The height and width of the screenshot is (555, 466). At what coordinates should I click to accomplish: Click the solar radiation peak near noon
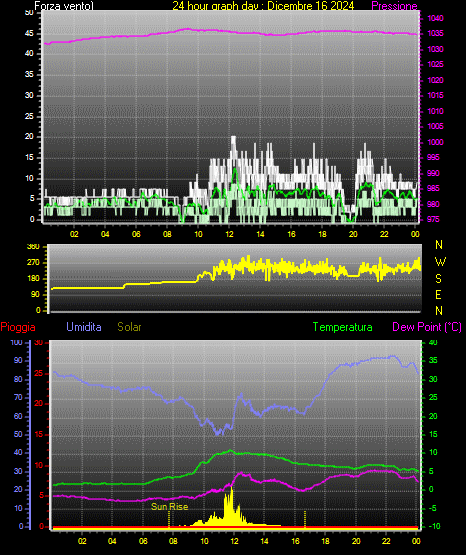231,489
